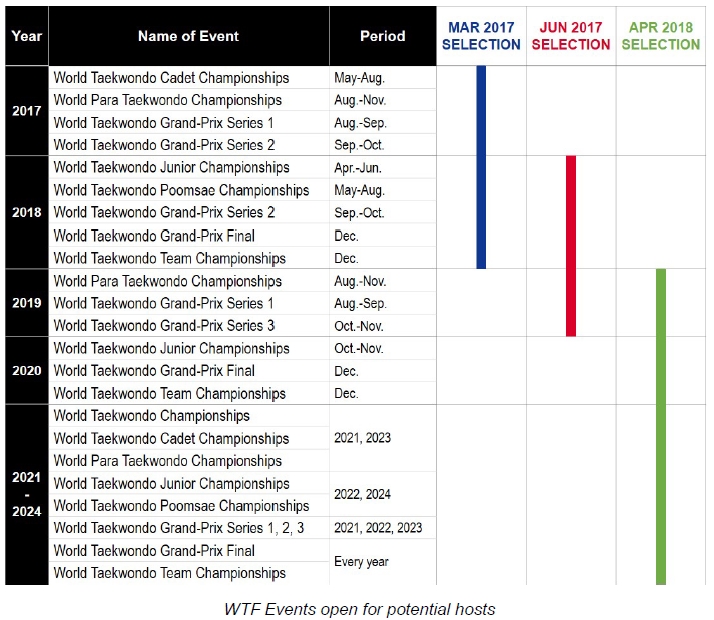Click the JUN 2017 SELECTION header
714x620 pixels.
[x=571, y=35]
